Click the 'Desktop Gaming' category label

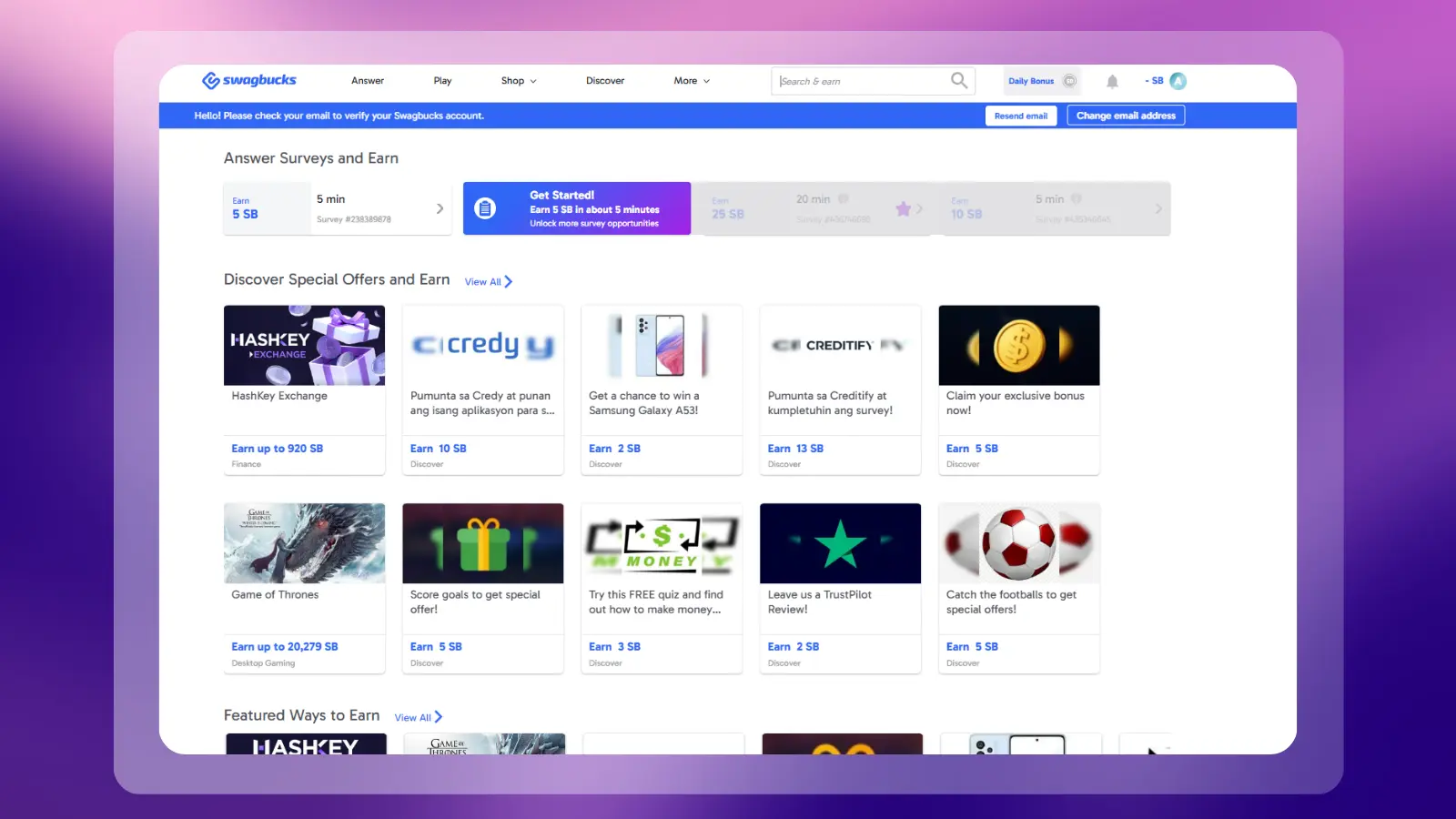click(263, 663)
